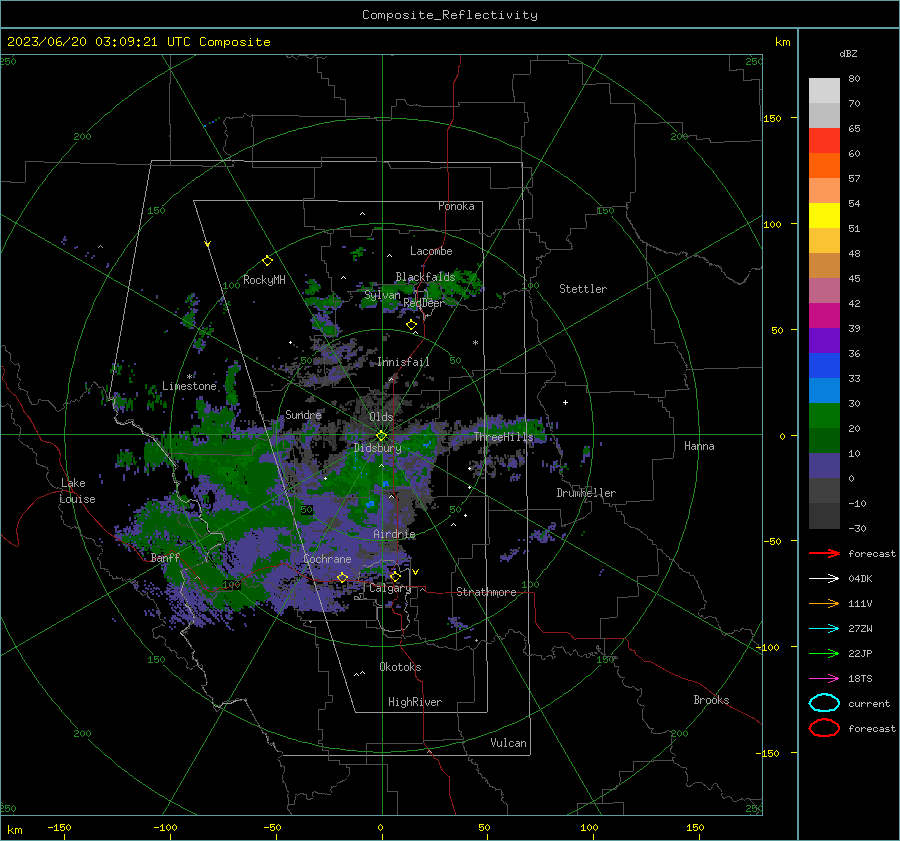The image size is (900, 841).
Task: Click the Drumheller city label
Action: [586, 493]
